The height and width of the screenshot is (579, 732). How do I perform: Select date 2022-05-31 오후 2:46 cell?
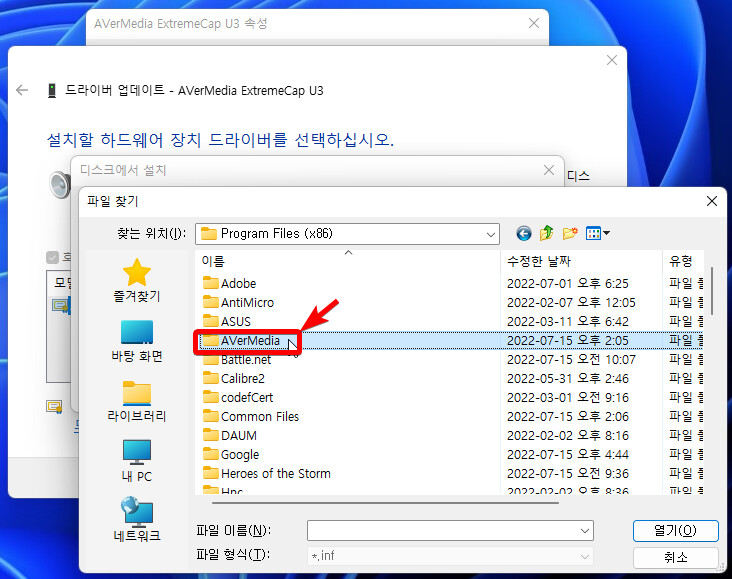coord(568,379)
